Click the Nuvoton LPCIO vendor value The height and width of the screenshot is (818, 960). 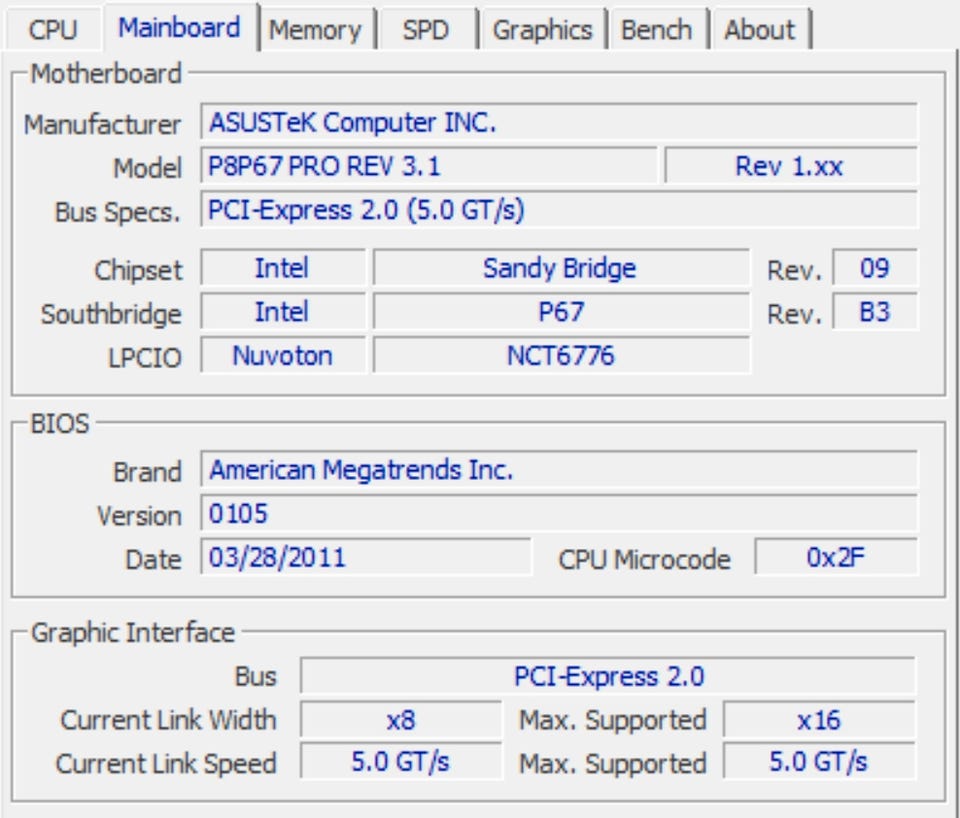pos(282,355)
